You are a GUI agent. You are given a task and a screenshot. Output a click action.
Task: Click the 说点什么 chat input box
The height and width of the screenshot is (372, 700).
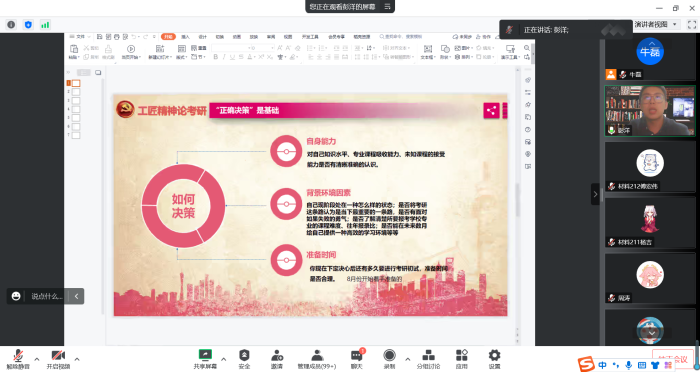tap(47, 296)
